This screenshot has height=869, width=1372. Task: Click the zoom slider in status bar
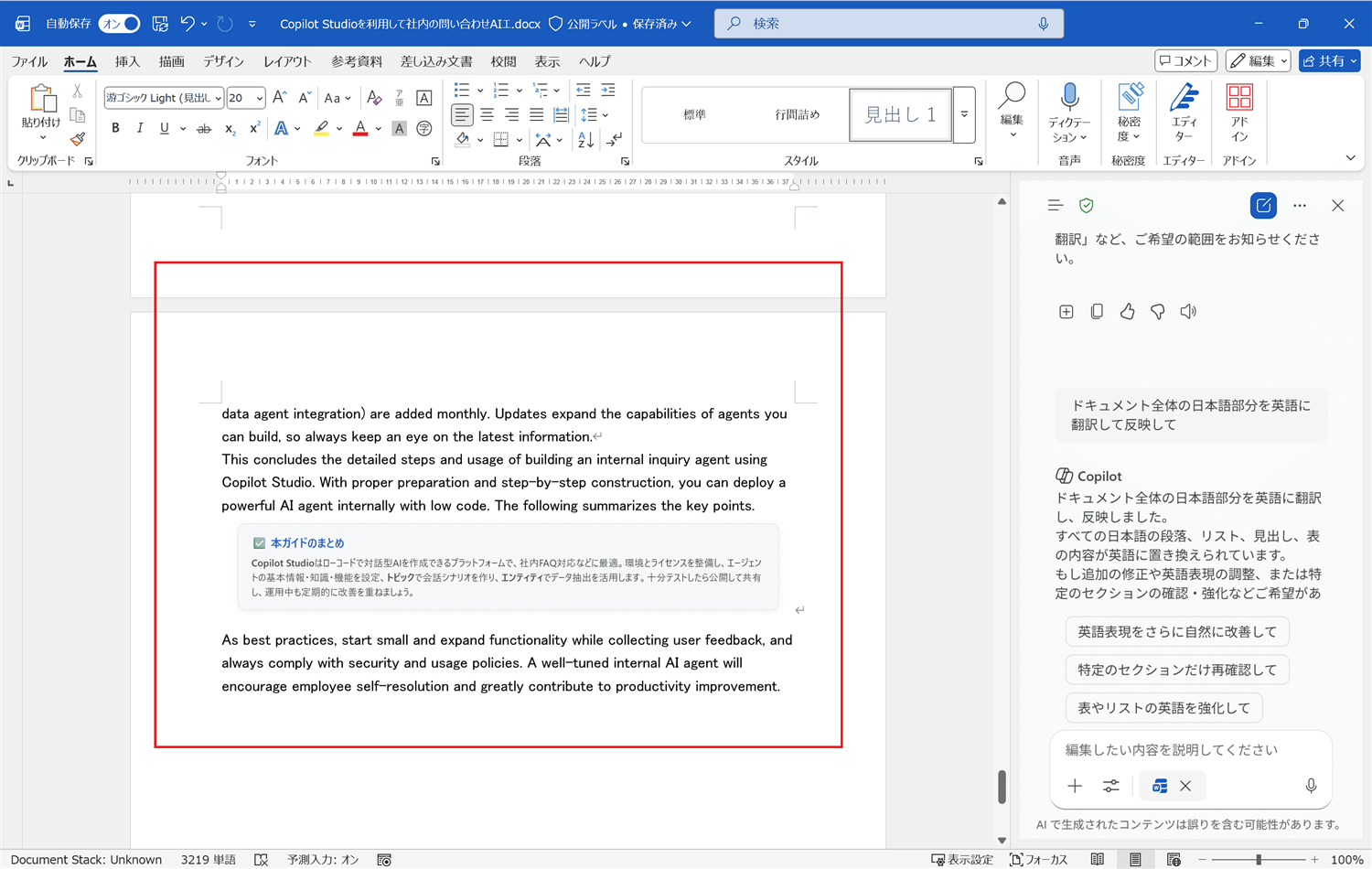[1259, 860]
